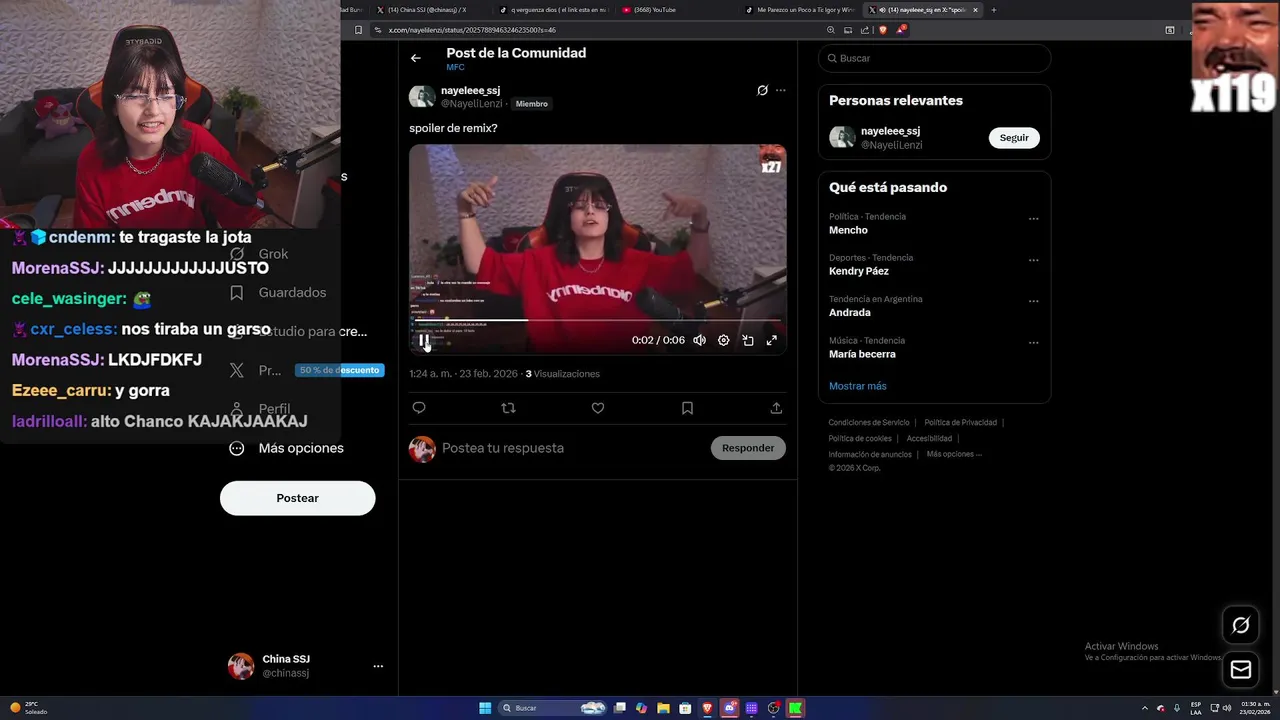Open the Windows Start menu
Image resolution: width=1280 pixels, height=720 pixels.
(485, 708)
